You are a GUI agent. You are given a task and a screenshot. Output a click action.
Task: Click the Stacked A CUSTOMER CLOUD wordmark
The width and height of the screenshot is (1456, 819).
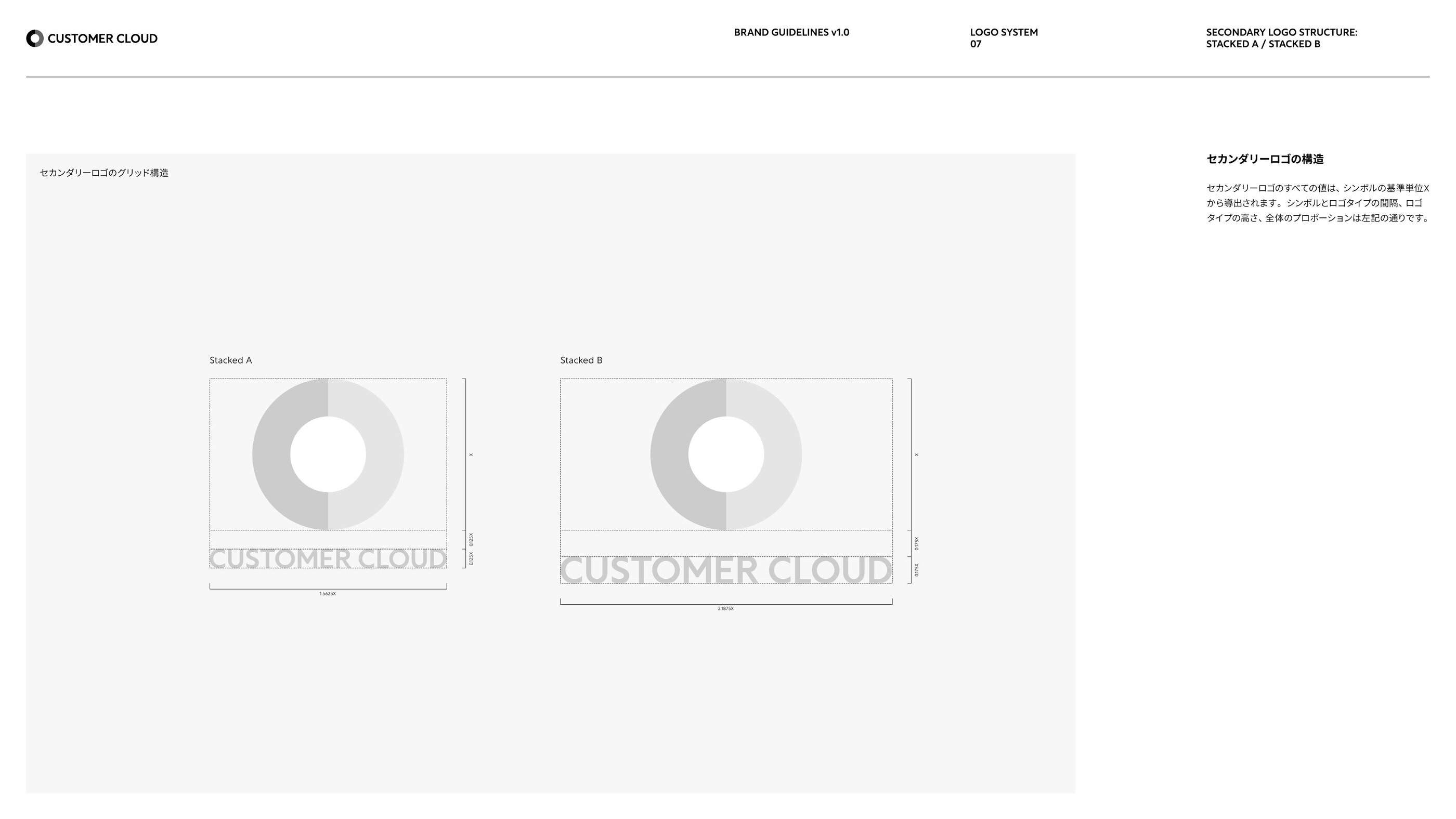[328, 558]
